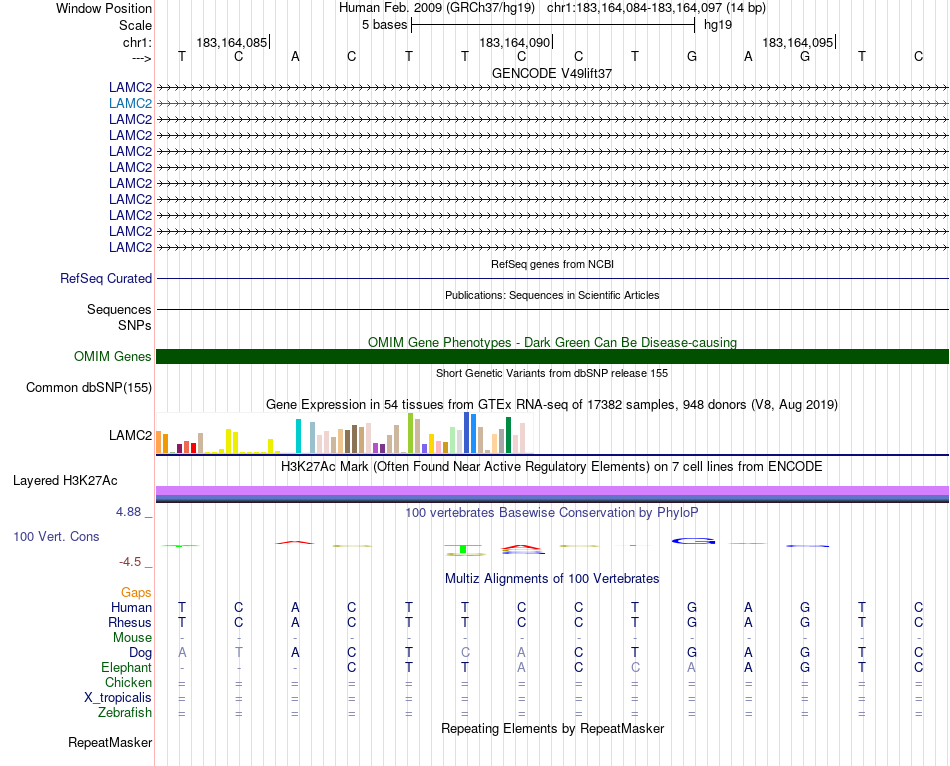950x766 pixels.
Task: Click the X_tropicalis species label
Action: [x=118, y=698]
